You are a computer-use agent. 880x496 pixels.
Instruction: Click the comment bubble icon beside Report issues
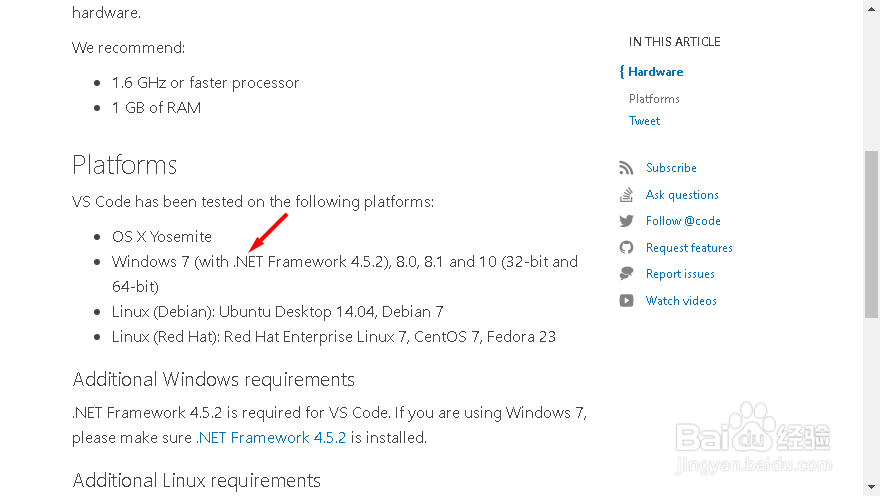(x=626, y=274)
